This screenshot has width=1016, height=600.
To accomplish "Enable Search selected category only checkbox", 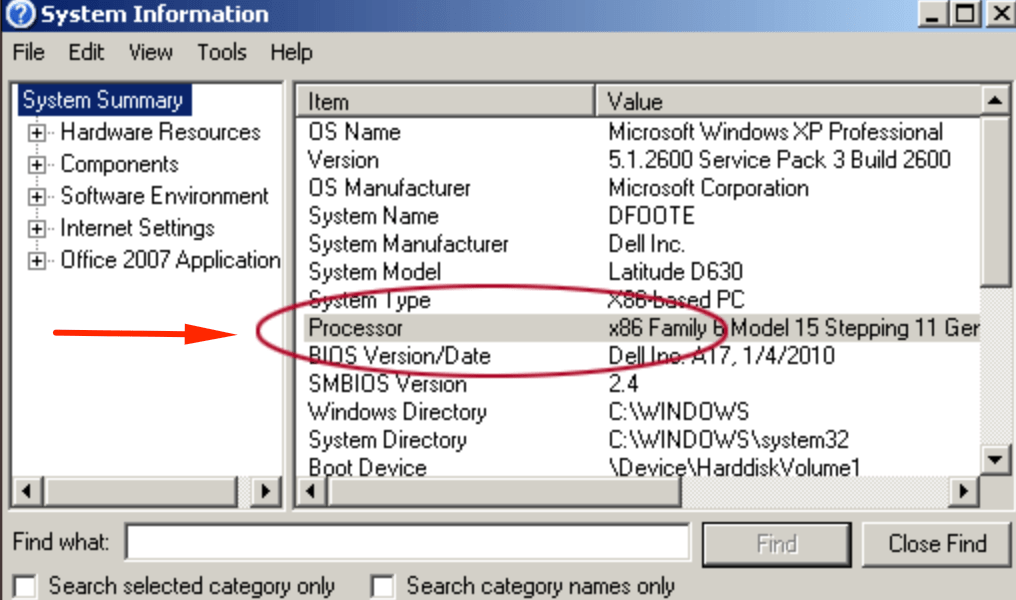I will 25,586.
